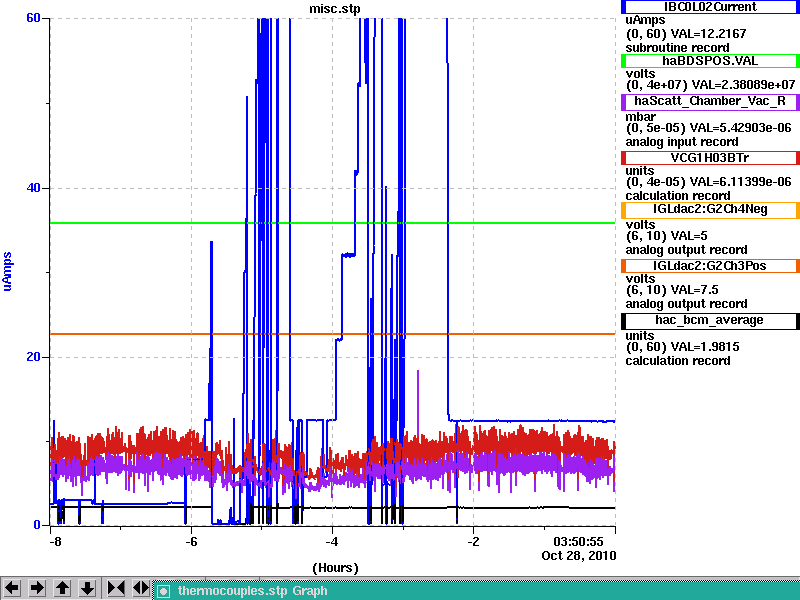Select the IGLdac2:G2Ch4Neg yellow legend entry

click(710, 210)
